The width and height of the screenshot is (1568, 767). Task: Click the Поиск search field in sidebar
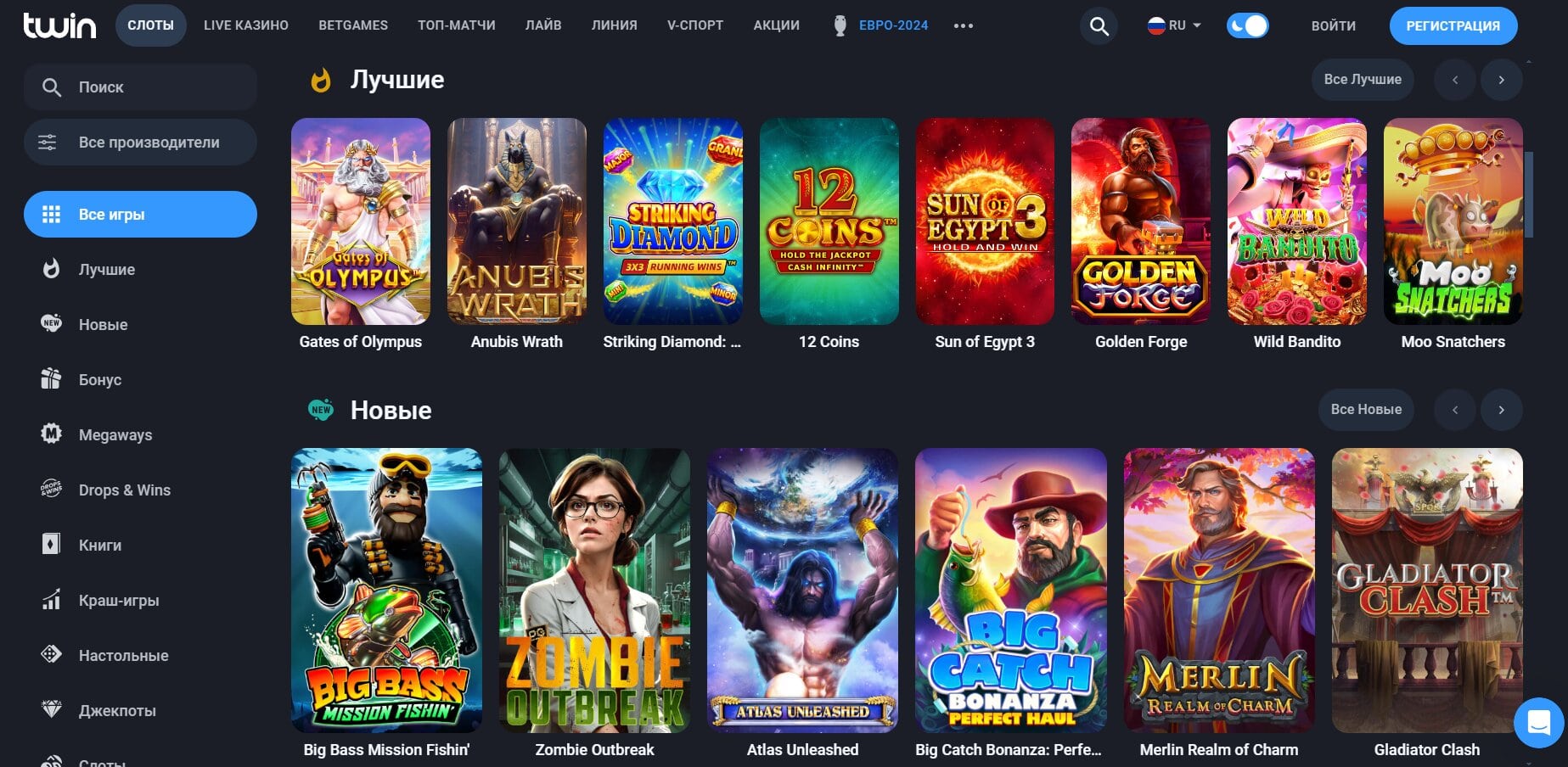[140, 87]
